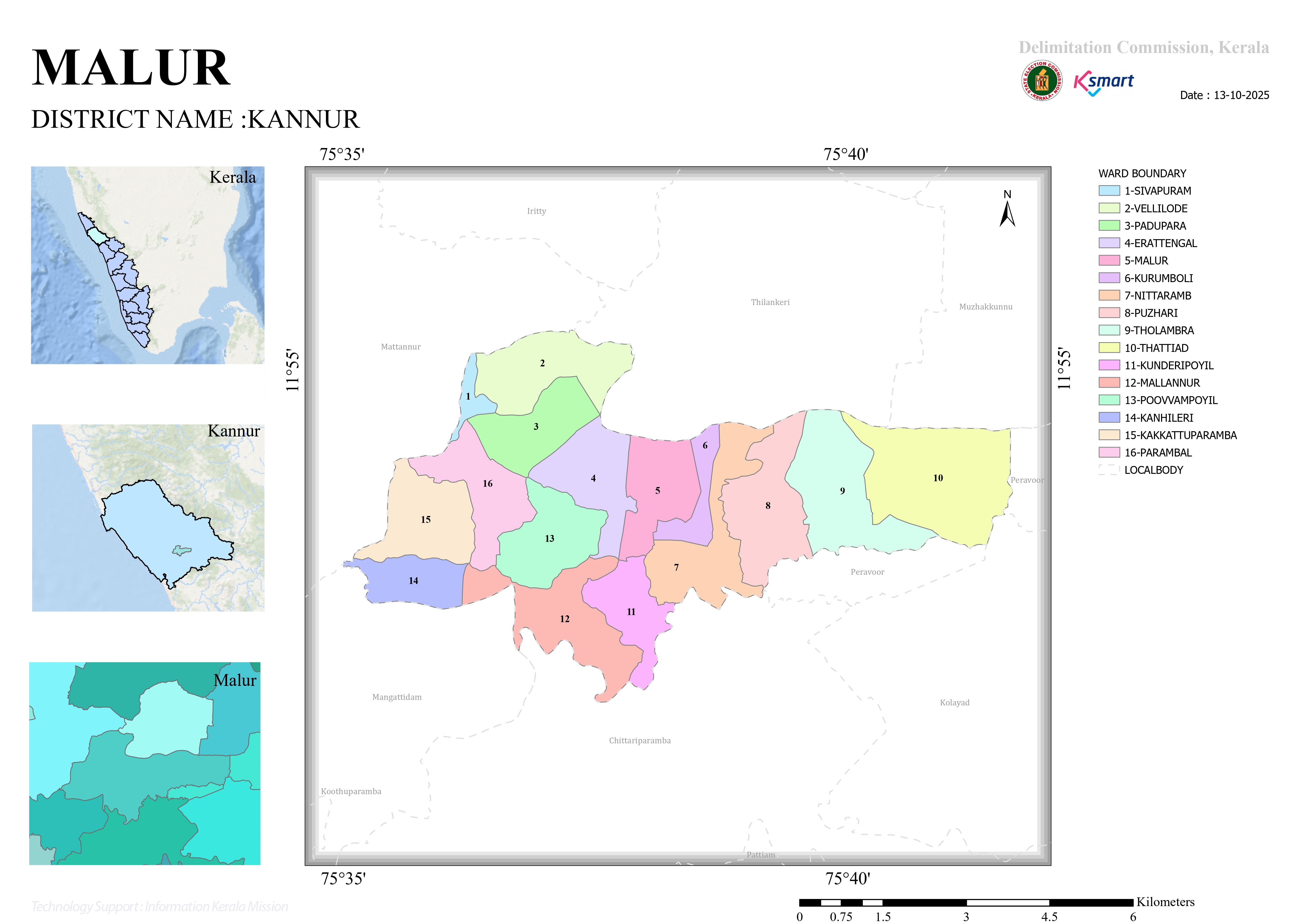This screenshot has height=924, width=1307.
Task: Select ward 13 region on the map
Action: click(x=549, y=538)
